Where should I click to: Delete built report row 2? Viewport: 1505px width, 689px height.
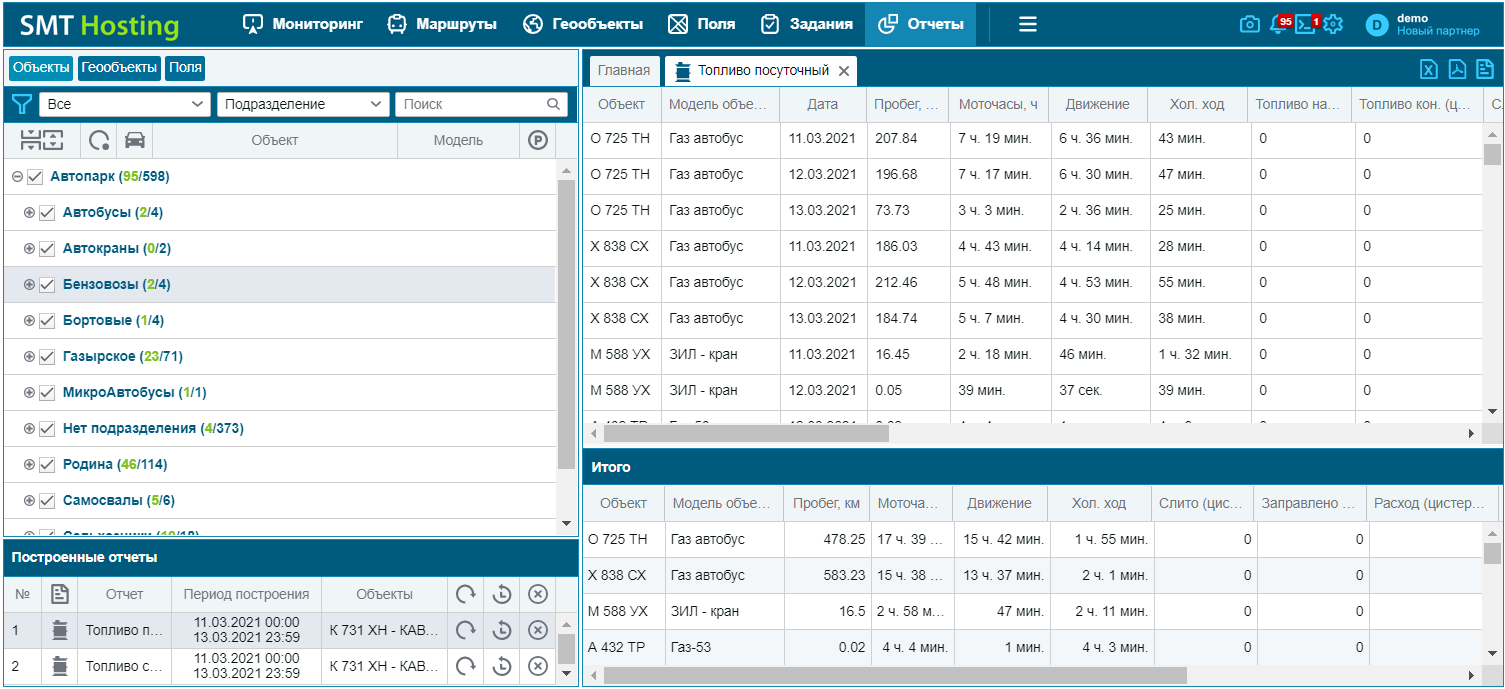[x=538, y=666]
